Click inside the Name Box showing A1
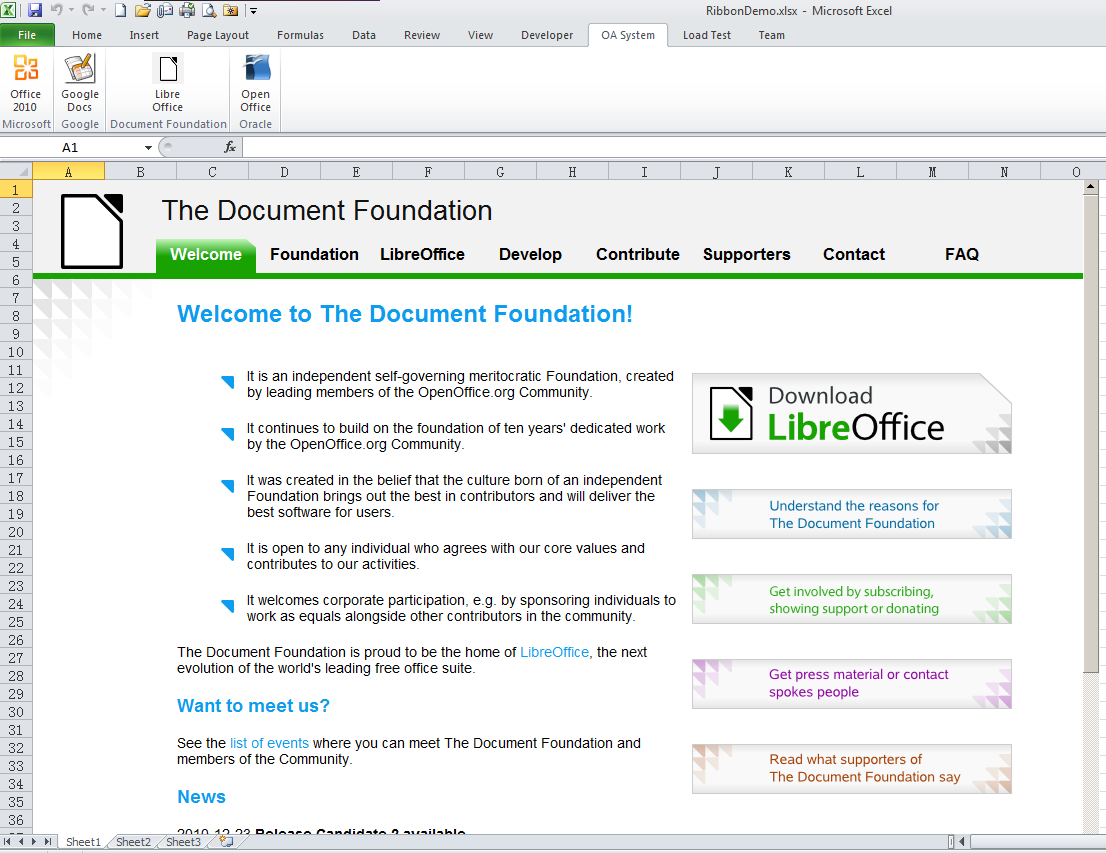This screenshot has width=1106, height=853. [x=71, y=147]
